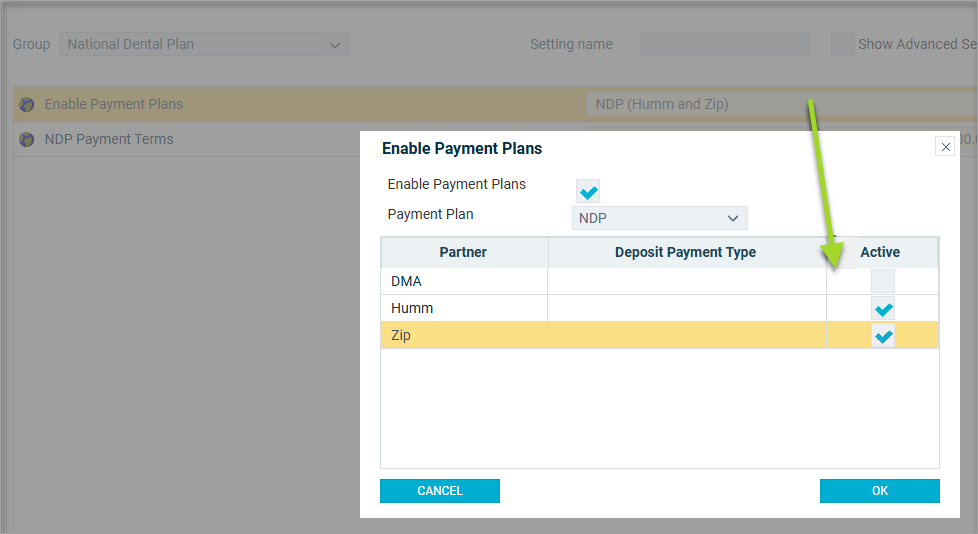Screen dimensions: 978x534
Task: Close the Enable Payment Plans dialog
Action: click(x=945, y=147)
